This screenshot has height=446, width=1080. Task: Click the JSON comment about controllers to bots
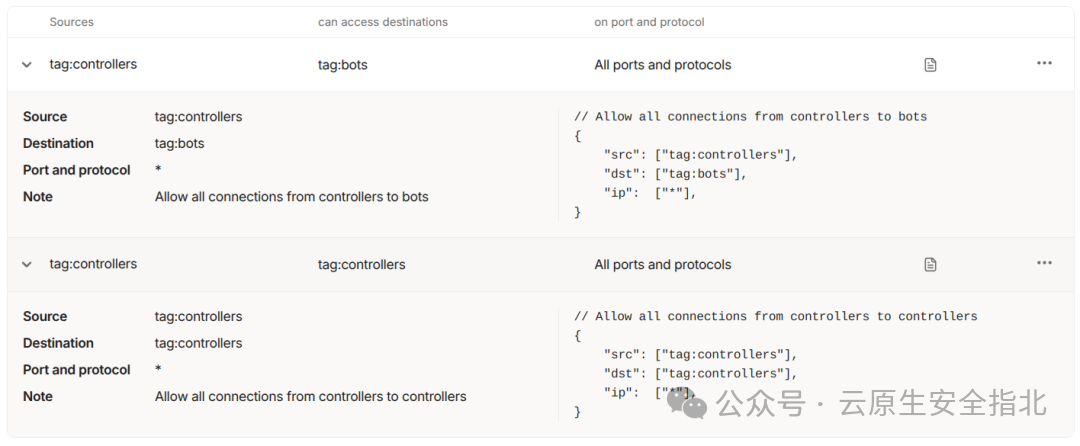(x=751, y=117)
